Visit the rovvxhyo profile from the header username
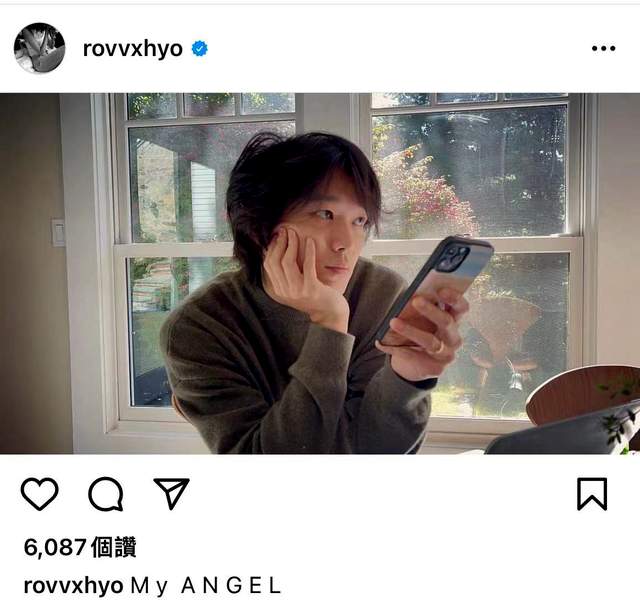The height and width of the screenshot is (609, 640). click(133, 49)
